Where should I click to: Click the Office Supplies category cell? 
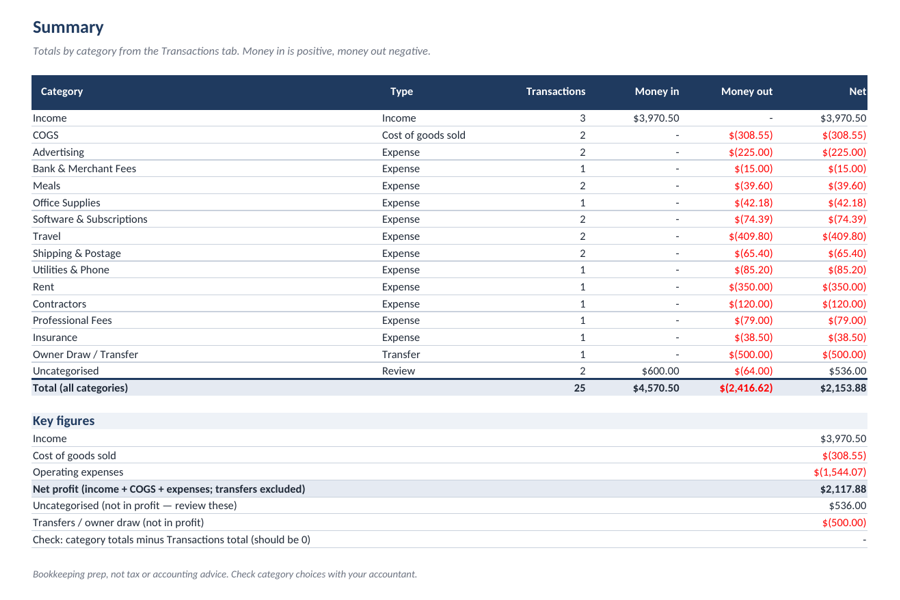(66, 203)
